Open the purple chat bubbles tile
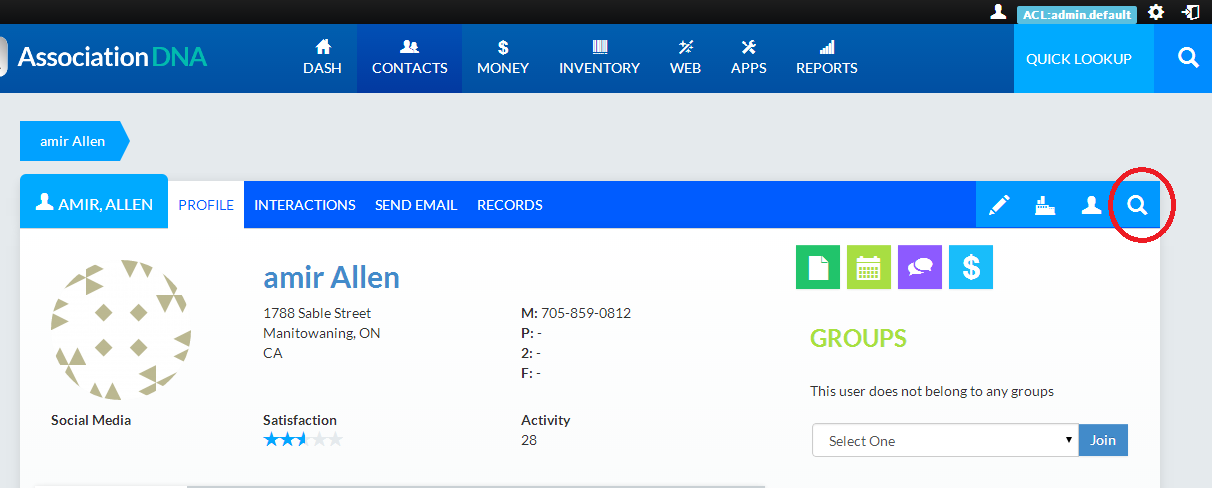Viewport: 1212px width, 488px height. (x=919, y=267)
